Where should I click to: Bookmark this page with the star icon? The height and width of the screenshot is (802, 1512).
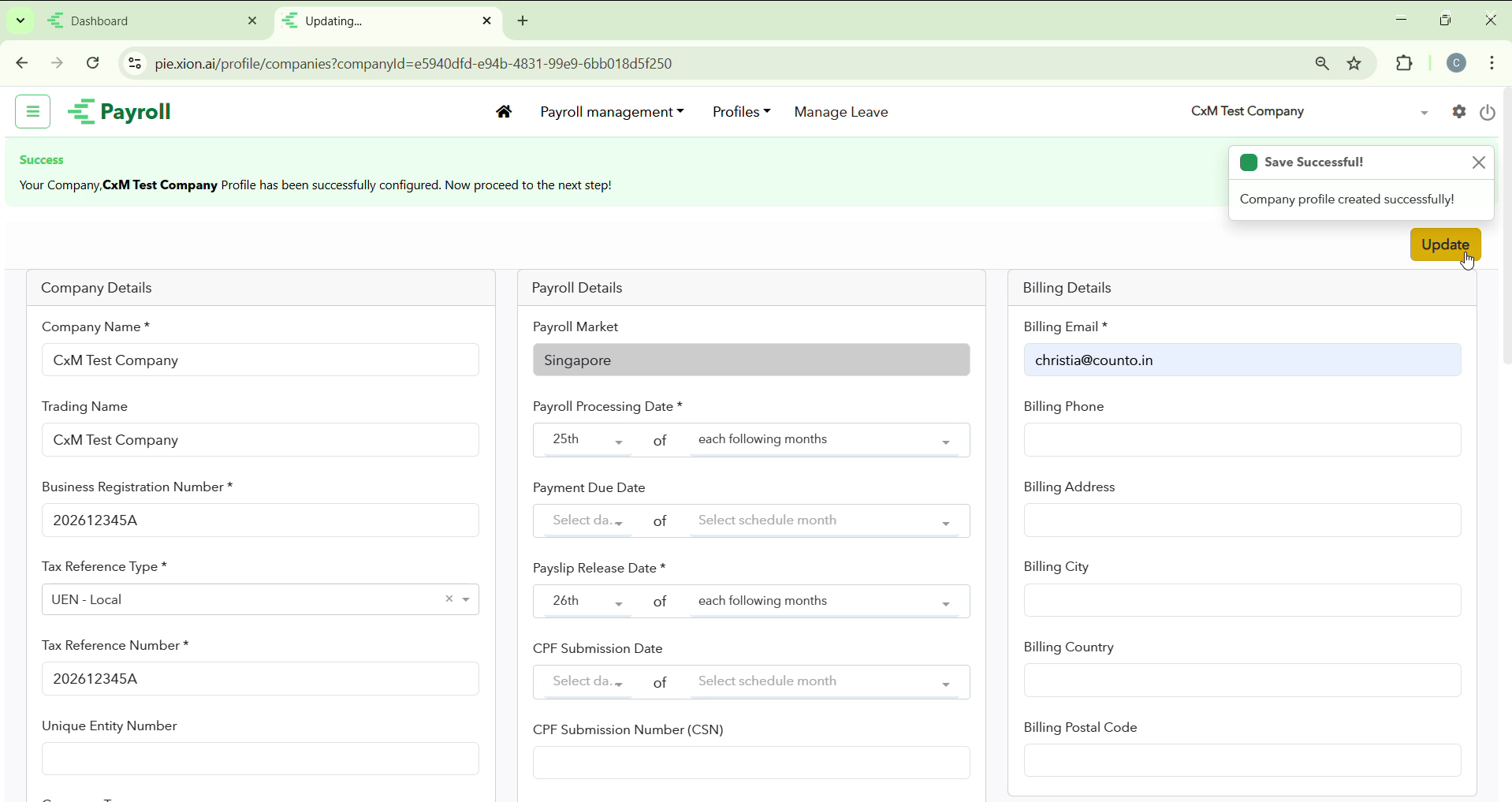[x=1354, y=64]
